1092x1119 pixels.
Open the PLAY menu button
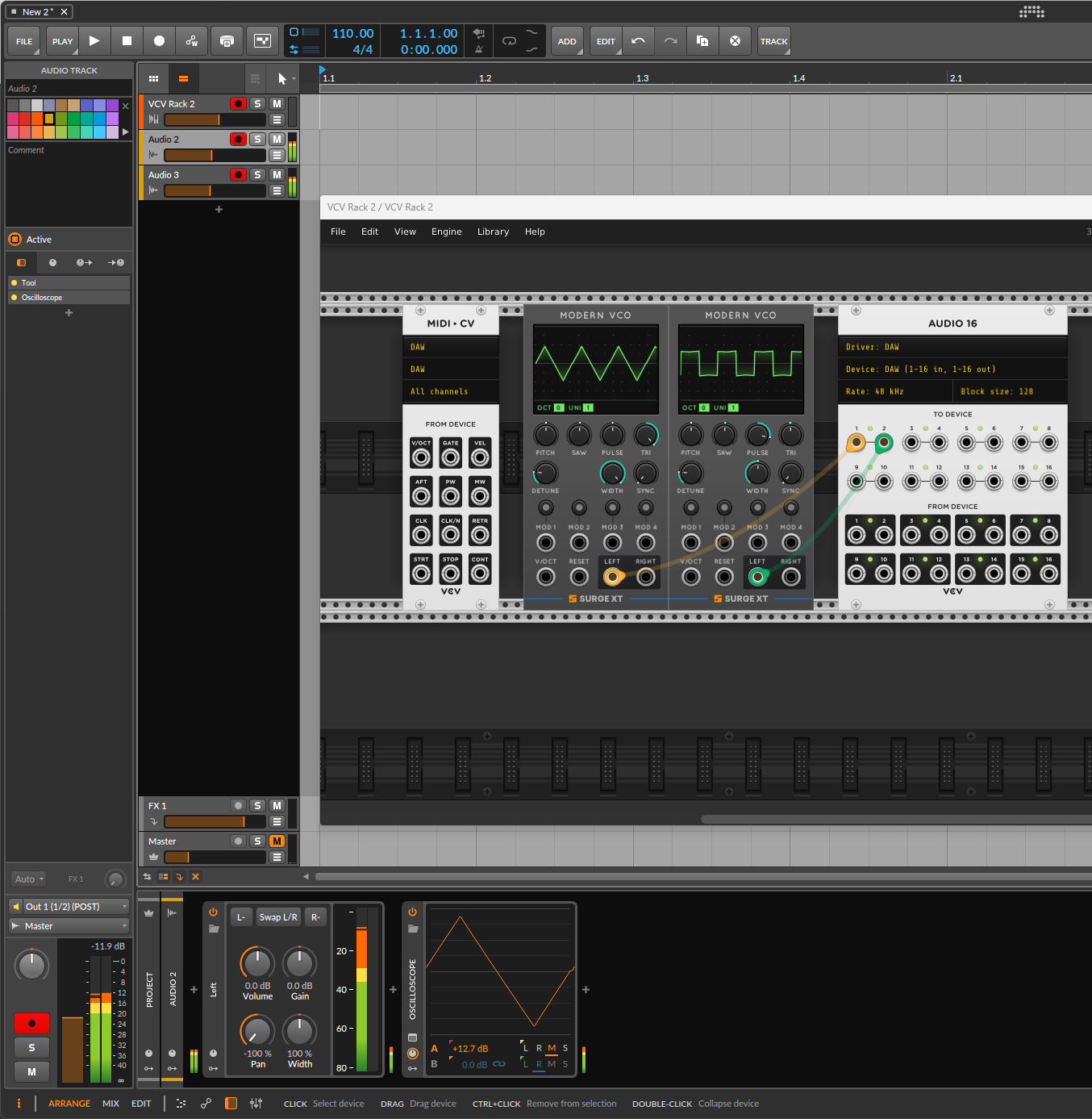[62, 41]
